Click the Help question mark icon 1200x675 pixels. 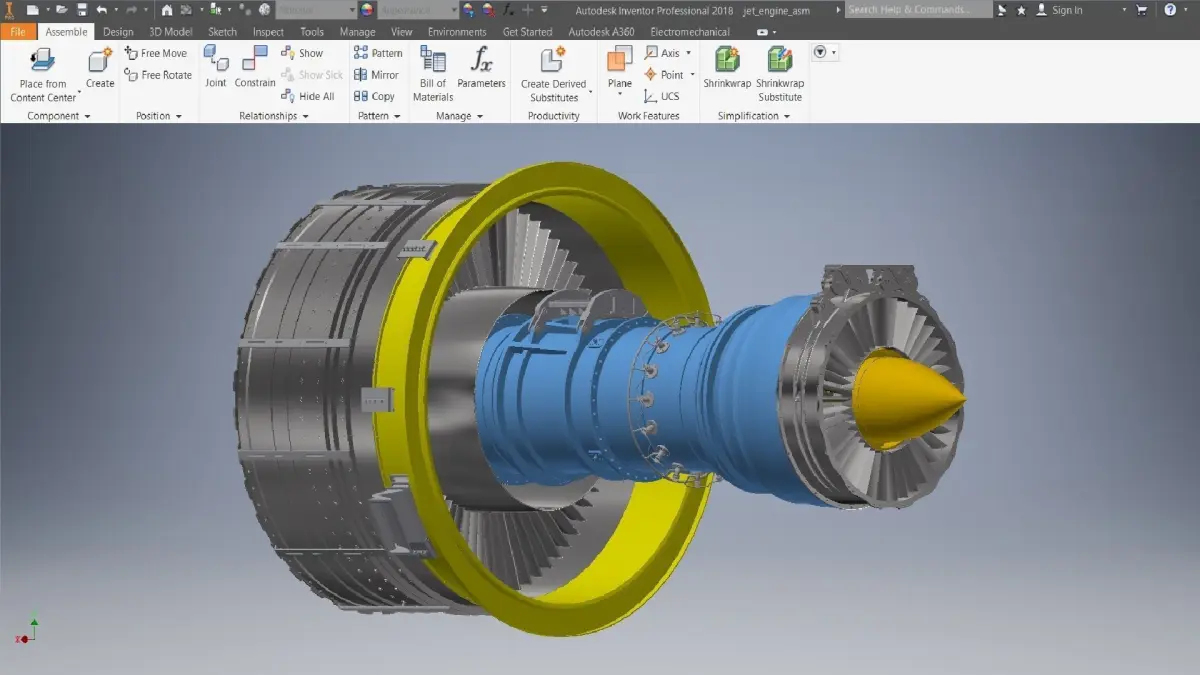(1171, 9)
